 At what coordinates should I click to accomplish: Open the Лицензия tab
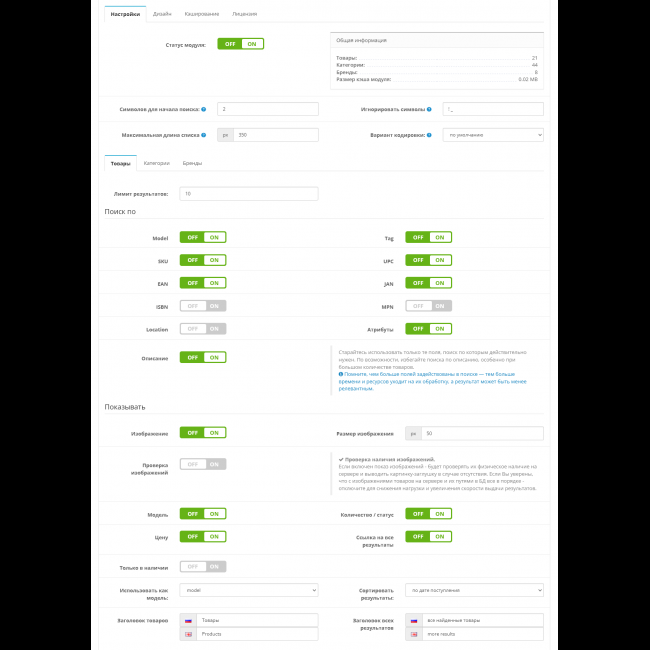pos(244,14)
